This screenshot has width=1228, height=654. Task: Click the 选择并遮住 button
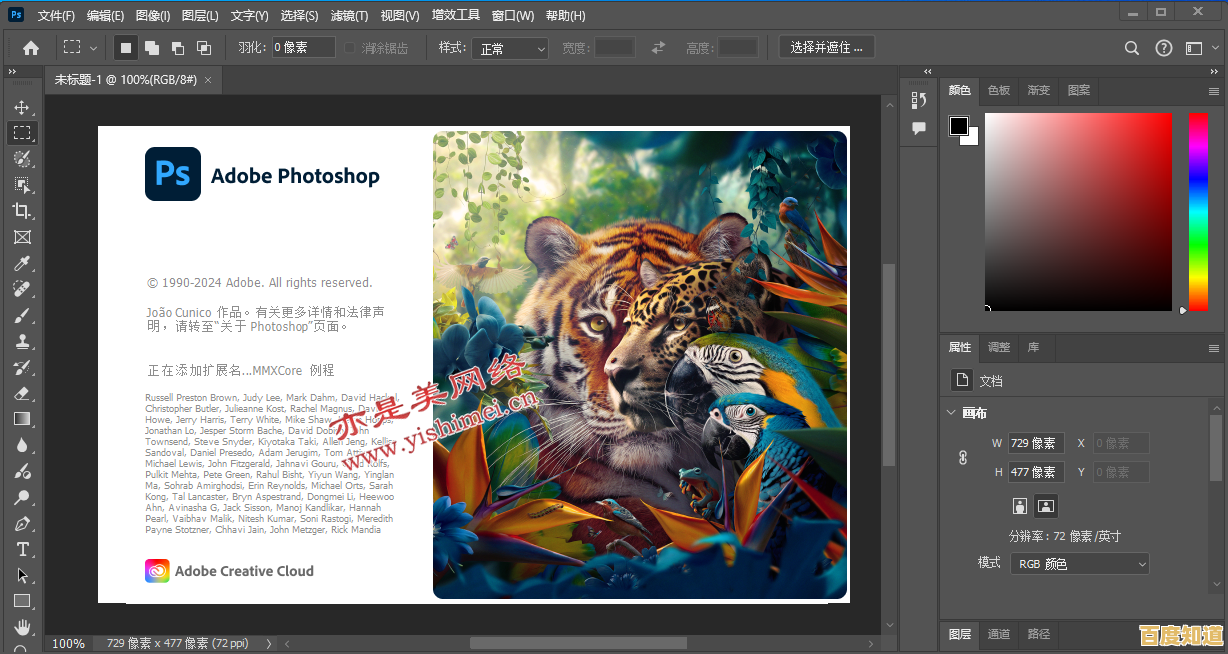[x=826, y=46]
